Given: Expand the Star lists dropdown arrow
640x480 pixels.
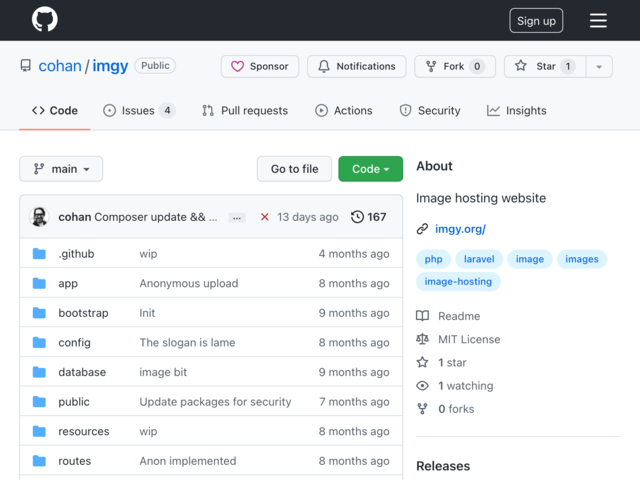Looking at the screenshot, I should [x=599, y=66].
